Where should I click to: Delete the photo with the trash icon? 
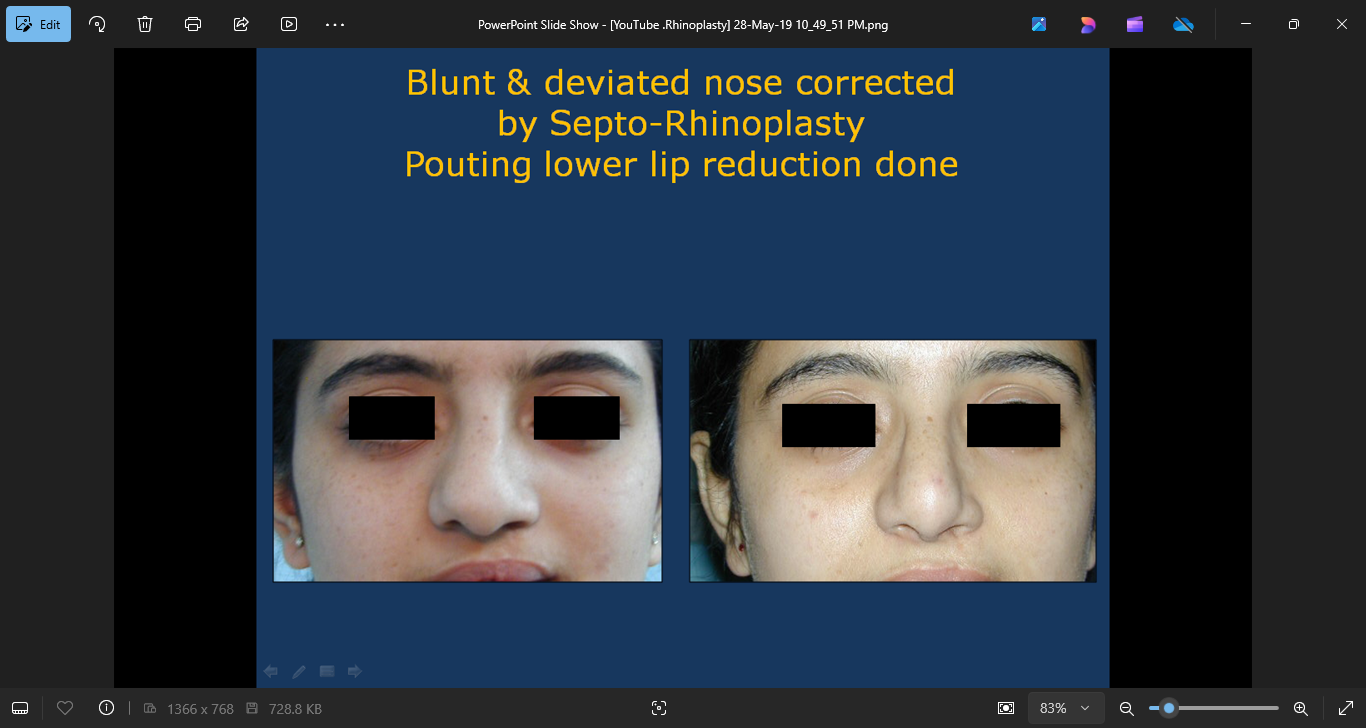click(145, 24)
